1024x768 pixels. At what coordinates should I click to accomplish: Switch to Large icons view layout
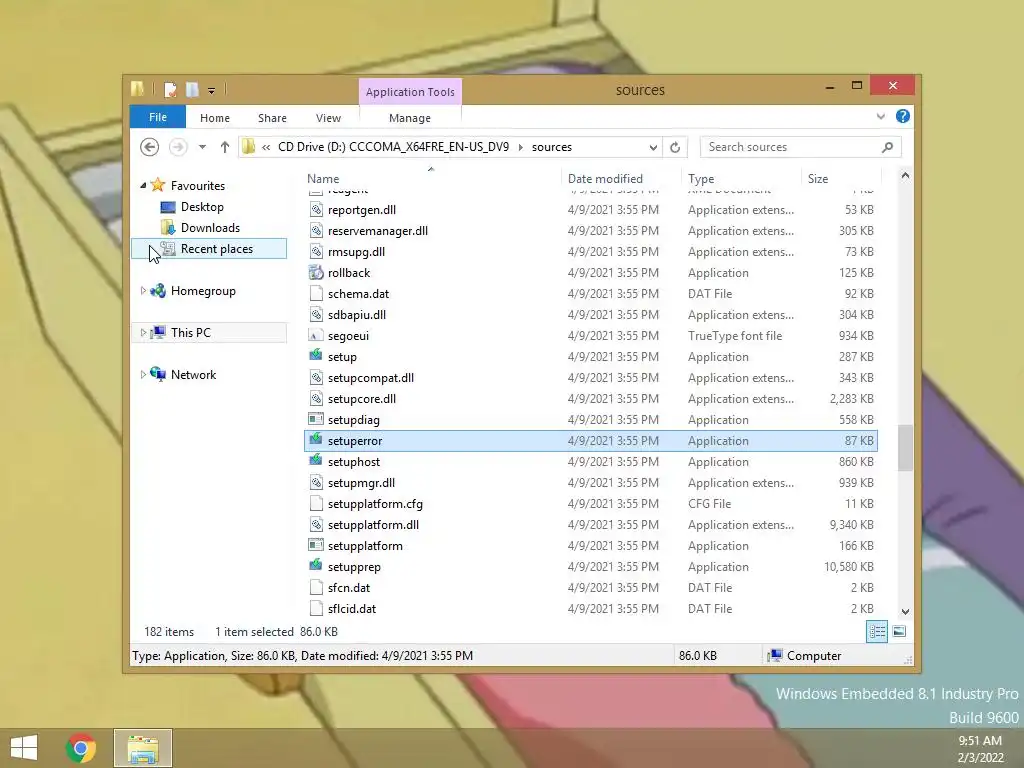pyautogui.click(x=899, y=632)
